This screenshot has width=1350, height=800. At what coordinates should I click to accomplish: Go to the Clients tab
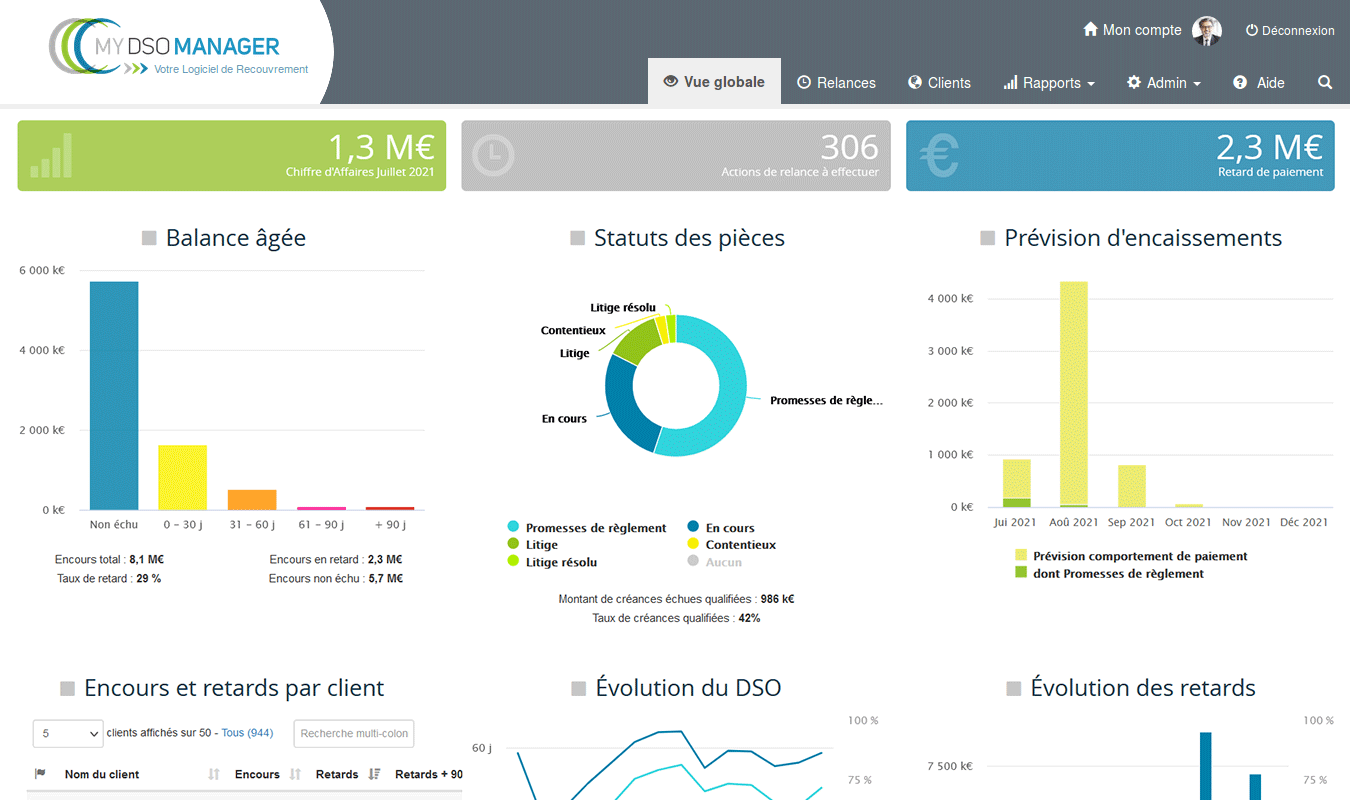pyautogui.click(x=939, y=83)
